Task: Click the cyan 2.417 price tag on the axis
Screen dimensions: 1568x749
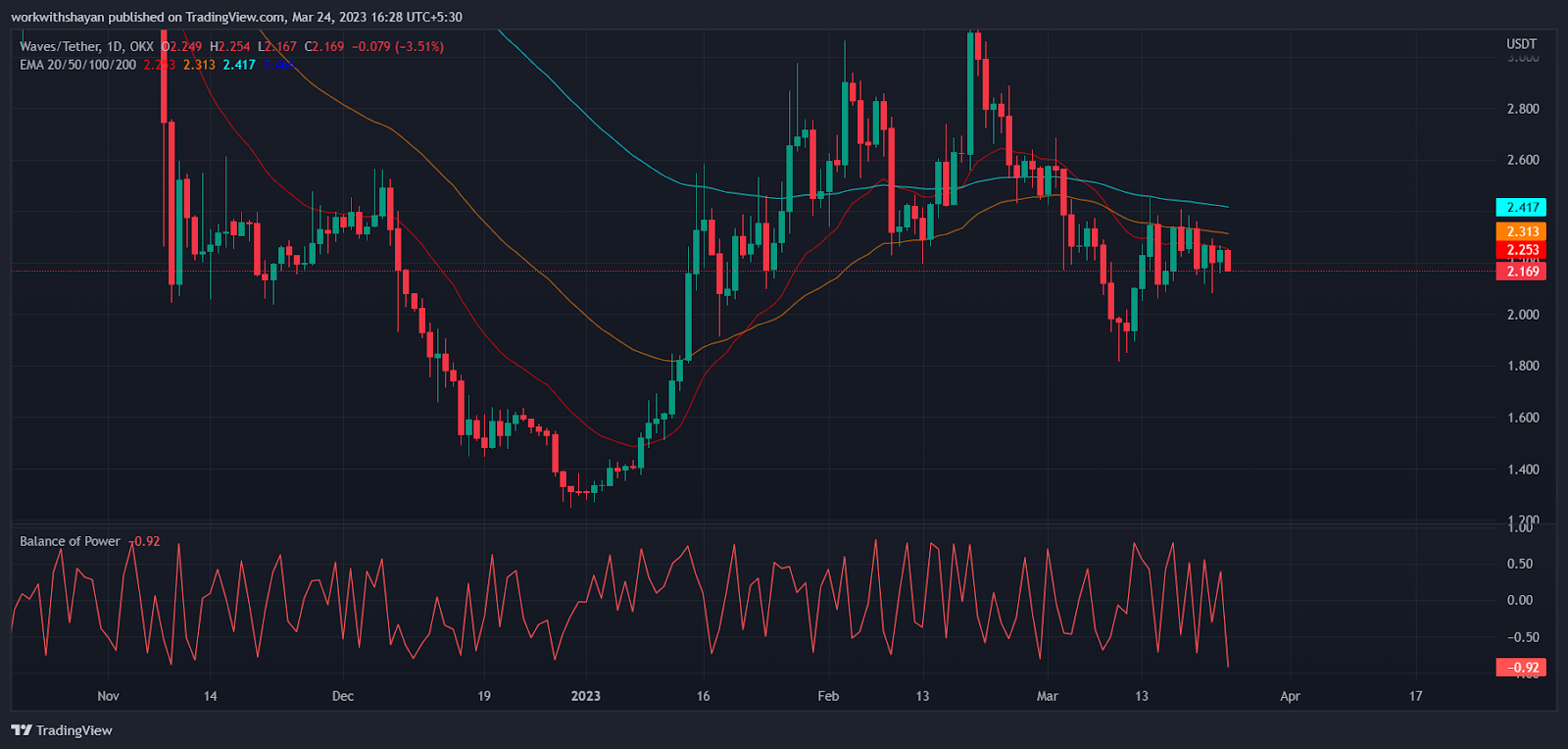Action: pos(1521,207)
